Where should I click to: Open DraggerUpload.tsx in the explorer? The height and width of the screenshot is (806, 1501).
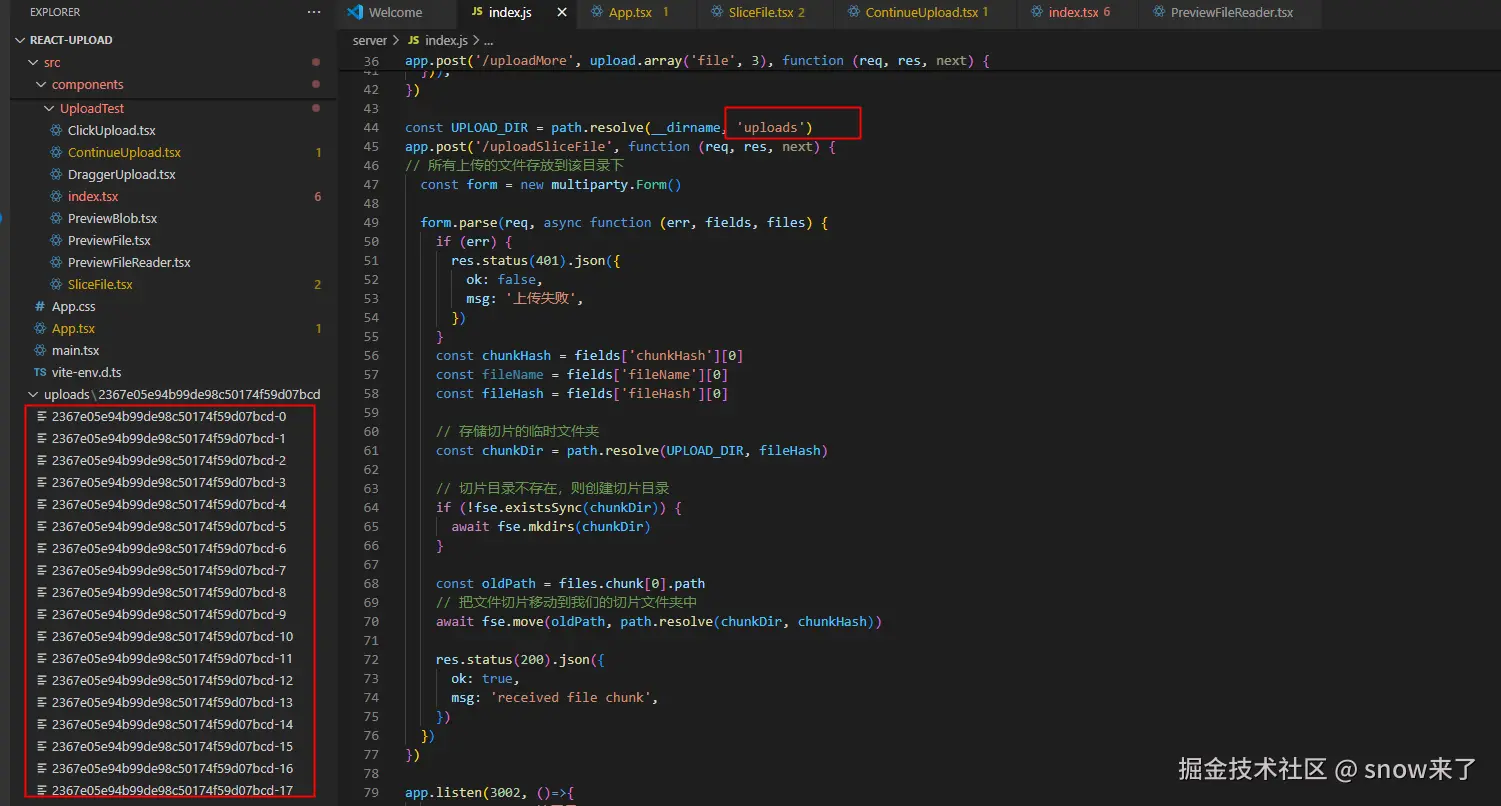pyautogui.click(x=122, y=174)
